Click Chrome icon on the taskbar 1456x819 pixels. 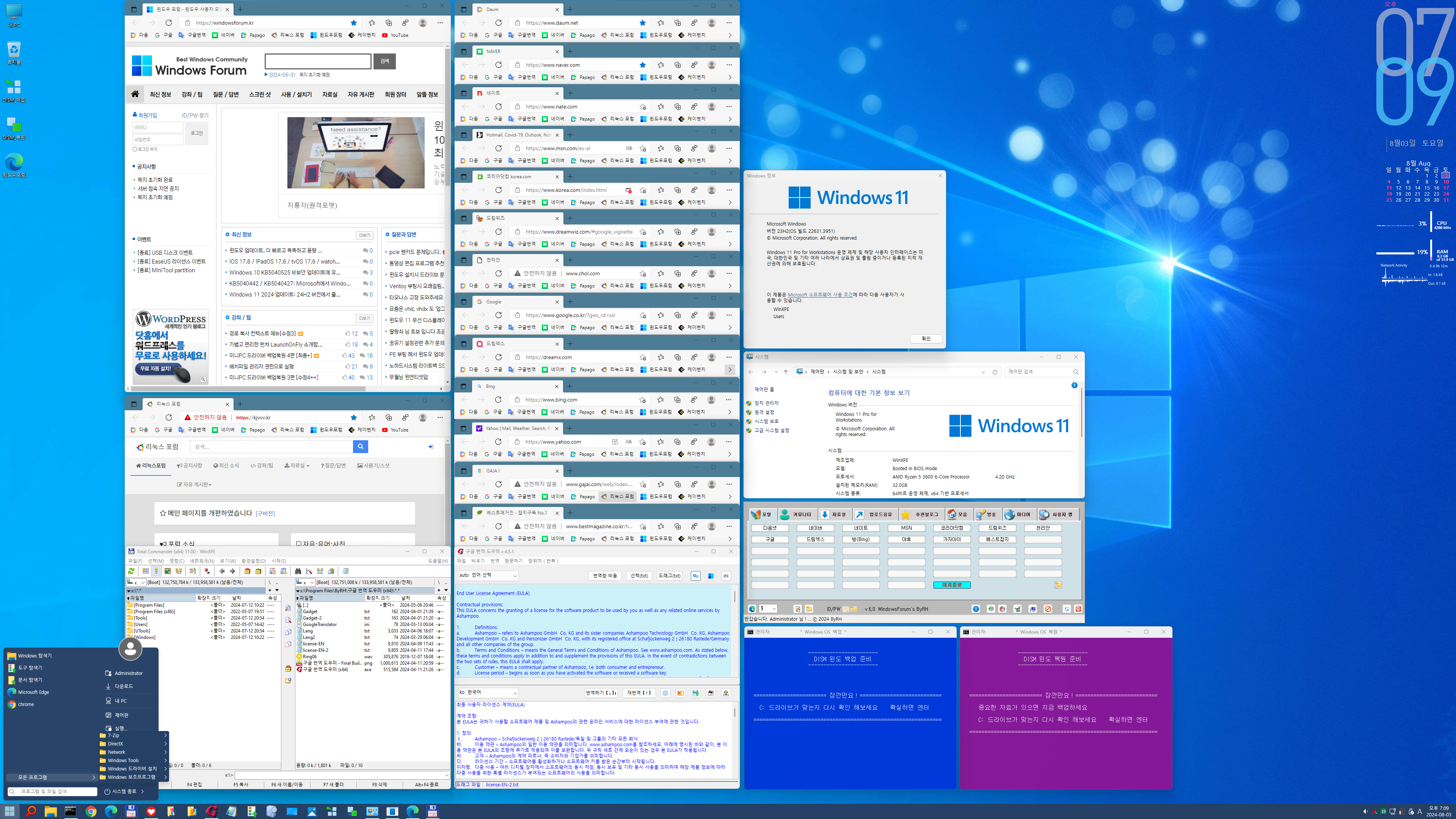[x=91, y=811]
